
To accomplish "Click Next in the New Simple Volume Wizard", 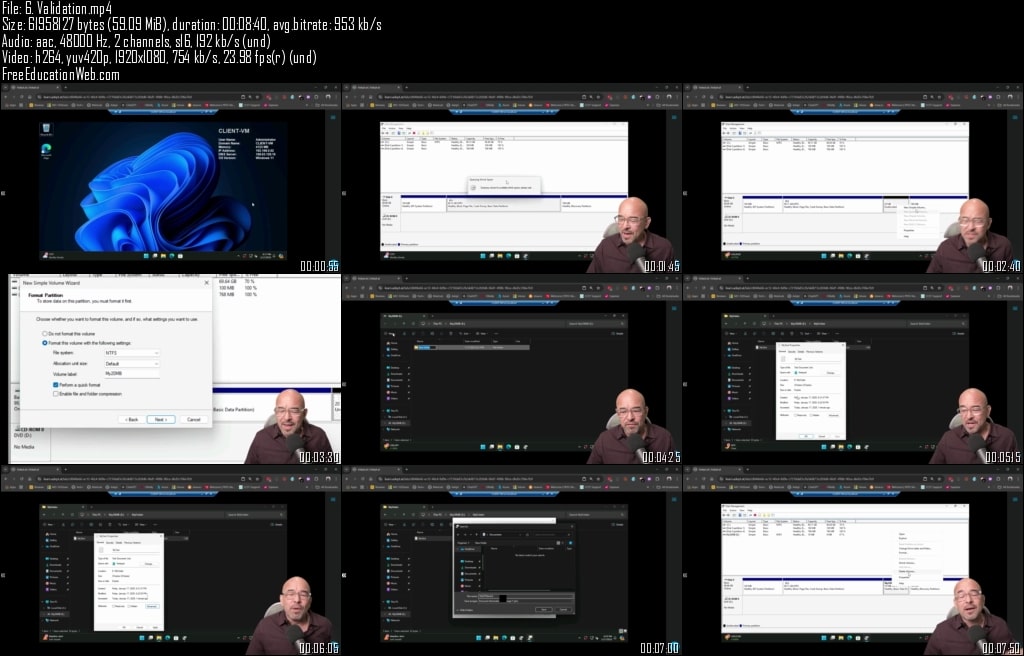I will 161,419.
